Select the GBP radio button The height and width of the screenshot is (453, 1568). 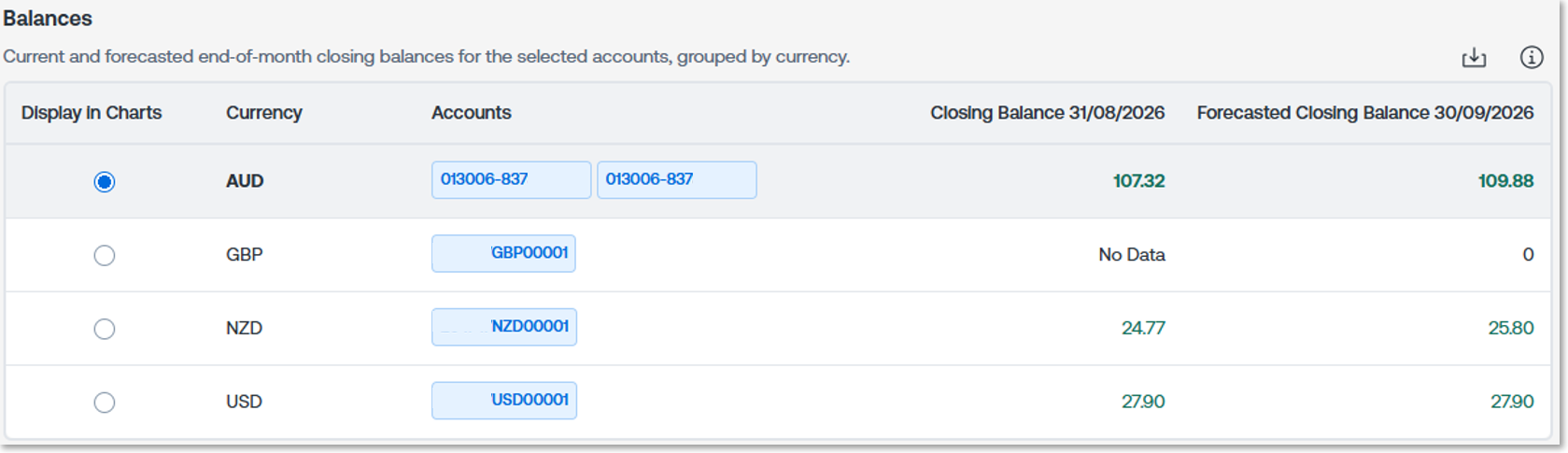coord(105,255)
